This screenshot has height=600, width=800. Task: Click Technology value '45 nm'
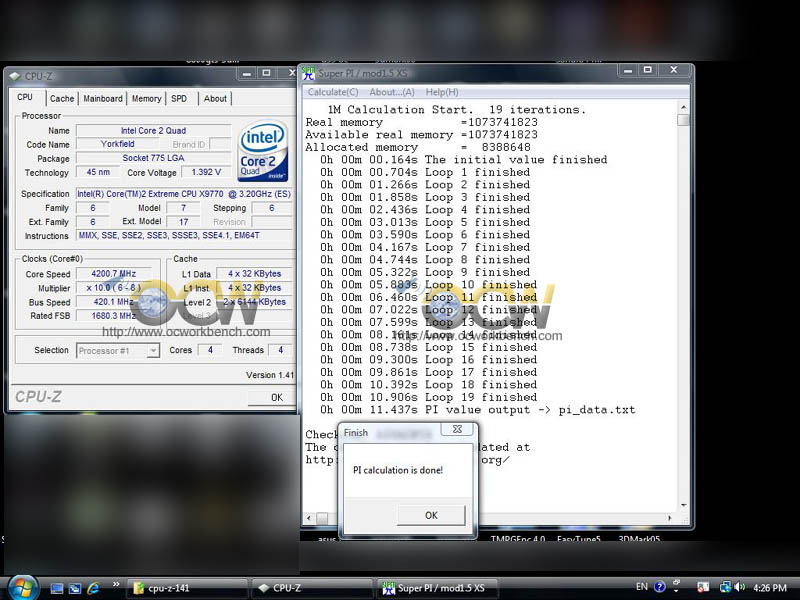point(98,172)
